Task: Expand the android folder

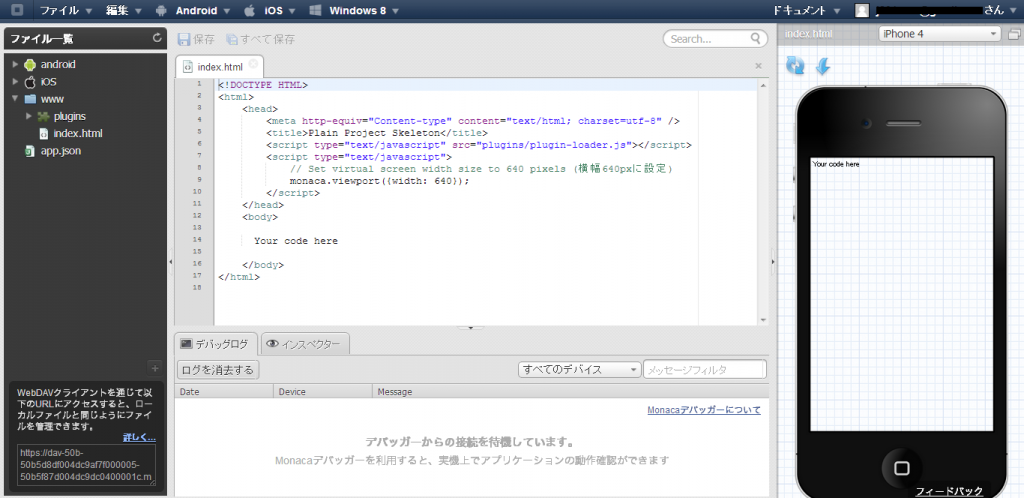Action: point(15,64)
